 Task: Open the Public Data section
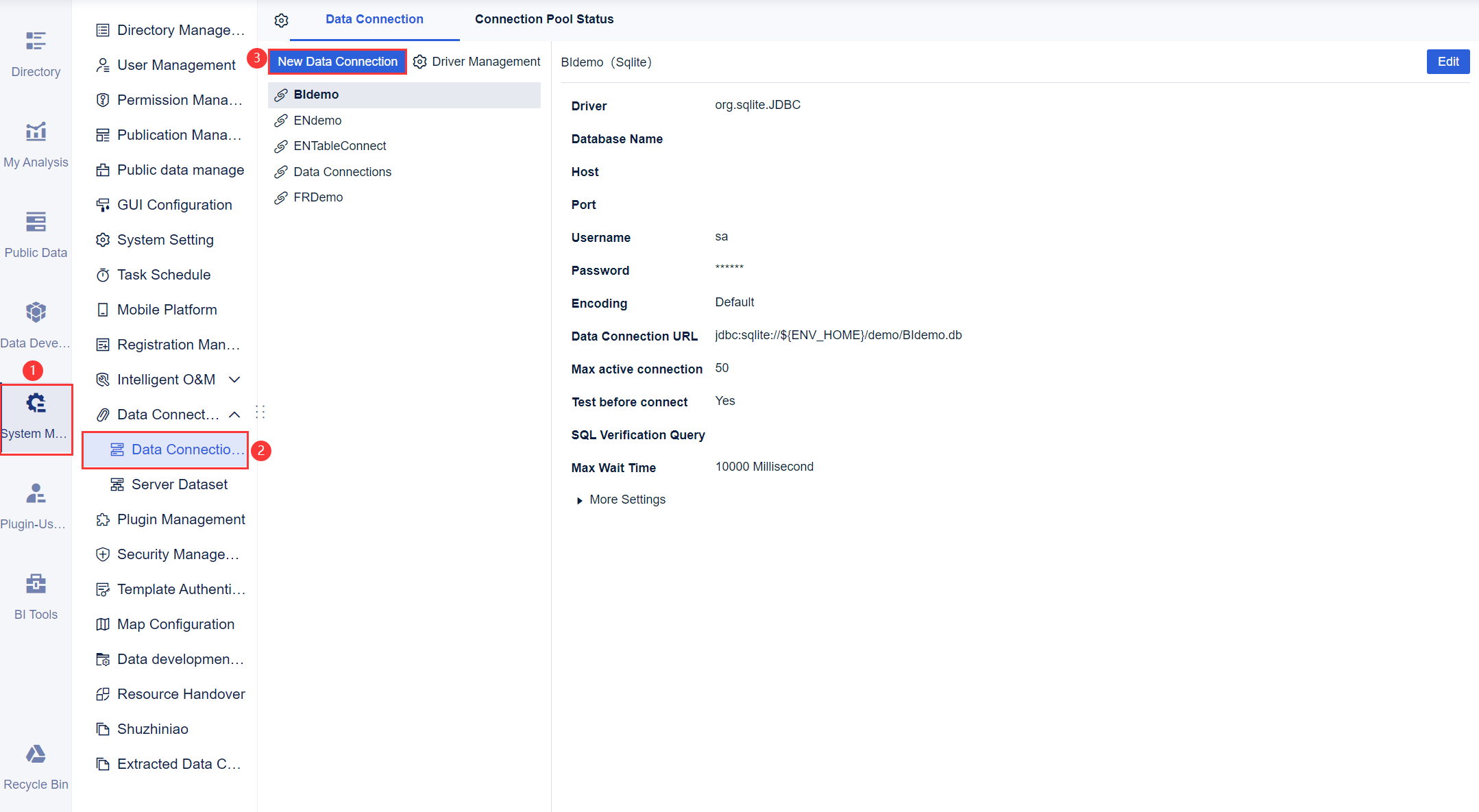[x=36, y=232]
